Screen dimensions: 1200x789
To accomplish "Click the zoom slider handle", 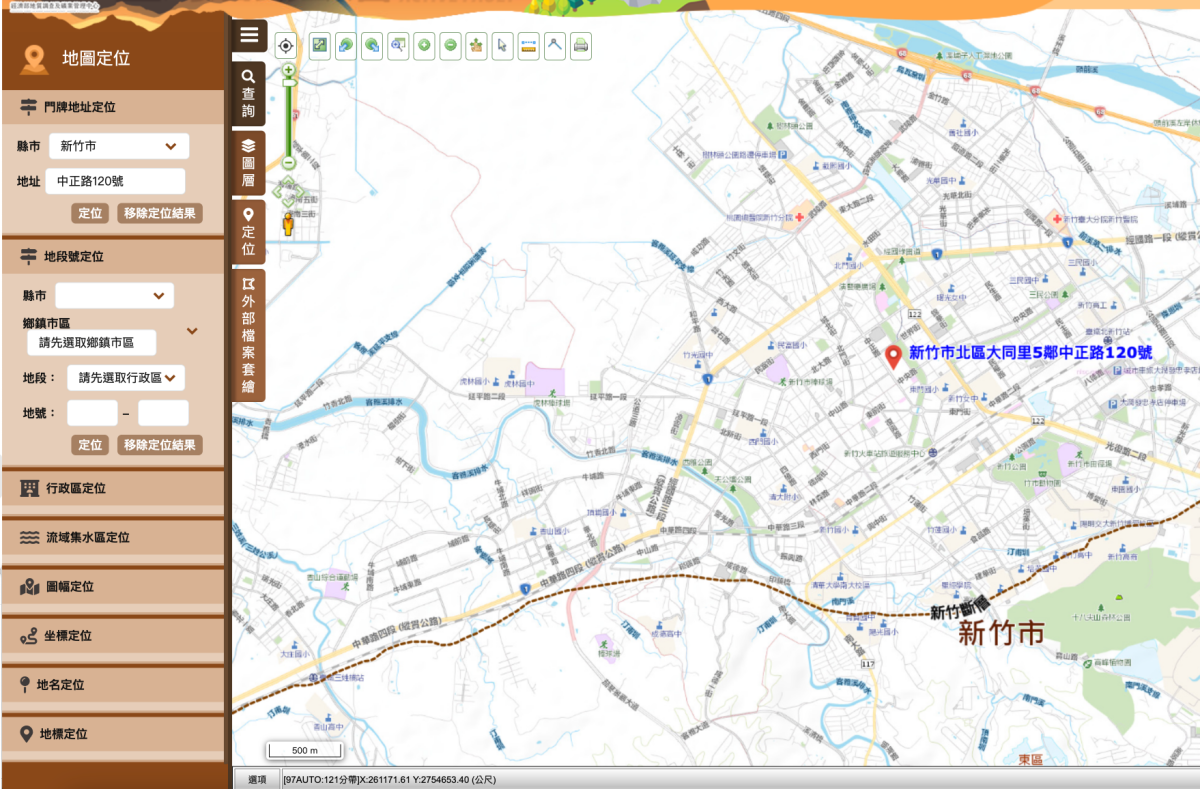I will (288, 84).
